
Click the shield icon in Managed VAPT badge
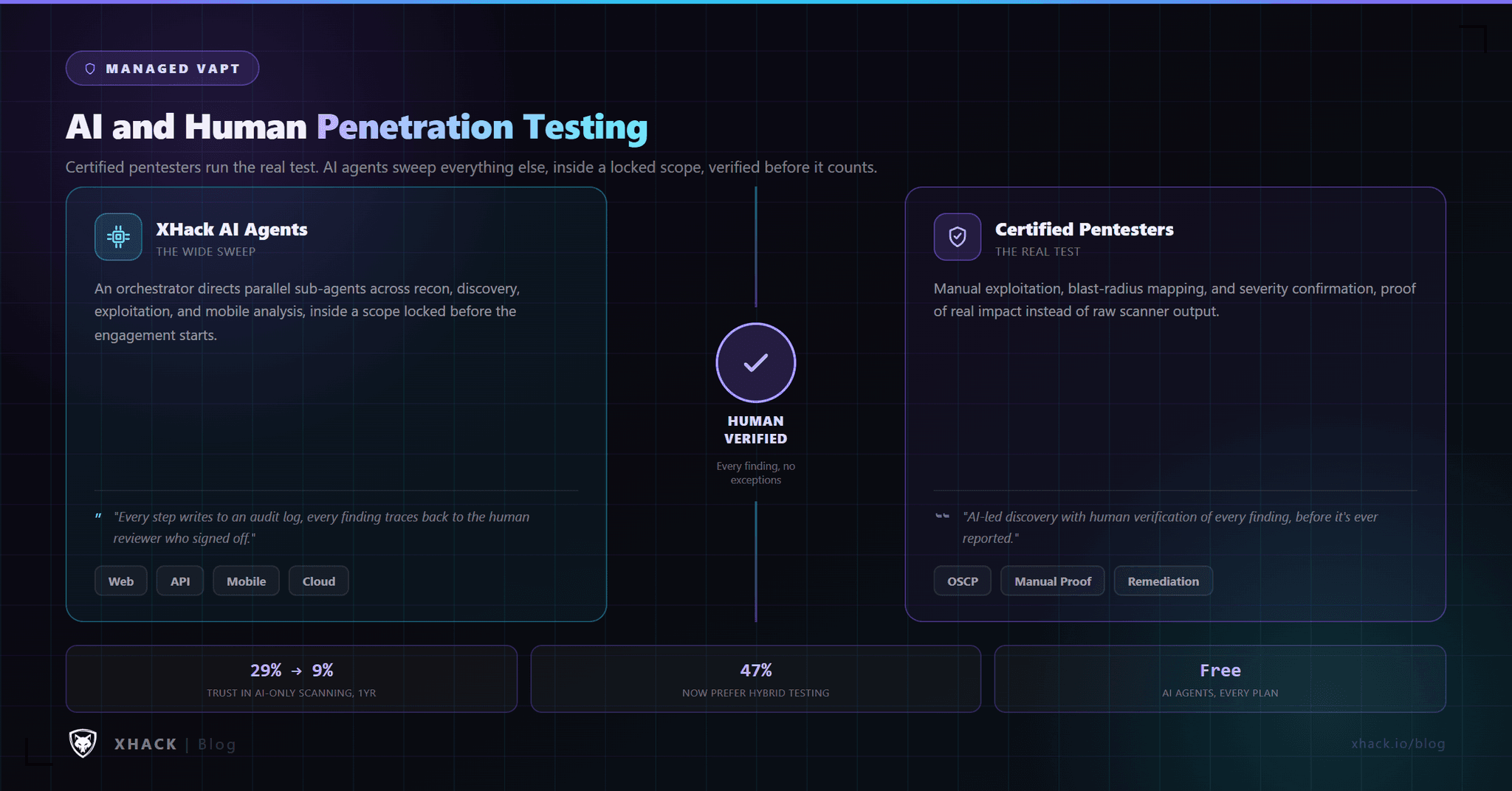click(x=90, y=69)
